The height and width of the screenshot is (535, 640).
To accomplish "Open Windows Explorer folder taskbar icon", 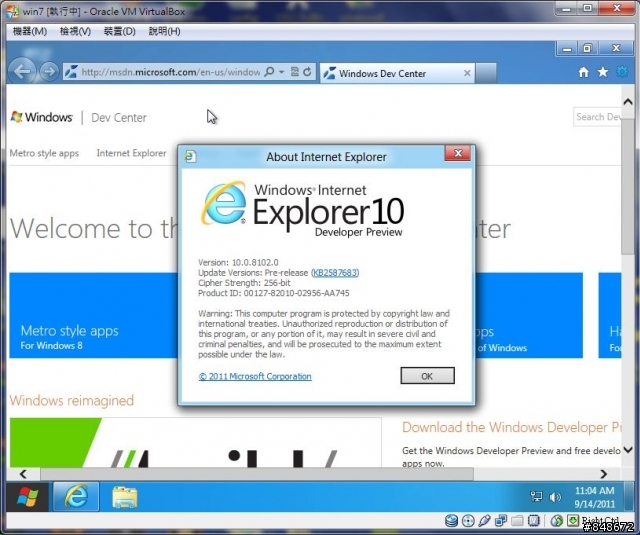I will coord(124,497).
